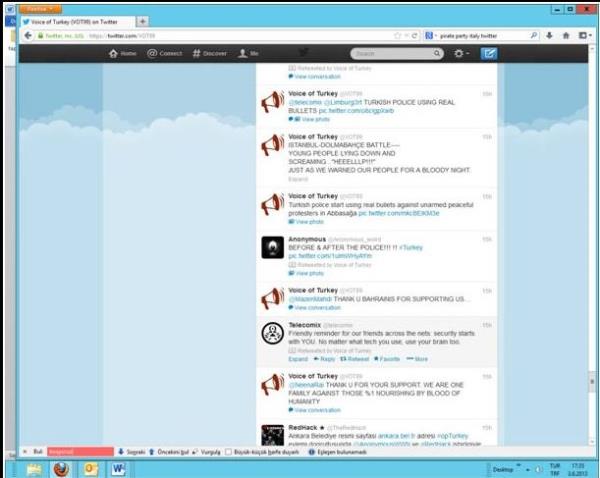
Task: Show hidden system tray icons arrow
Action: click(528, 470)
